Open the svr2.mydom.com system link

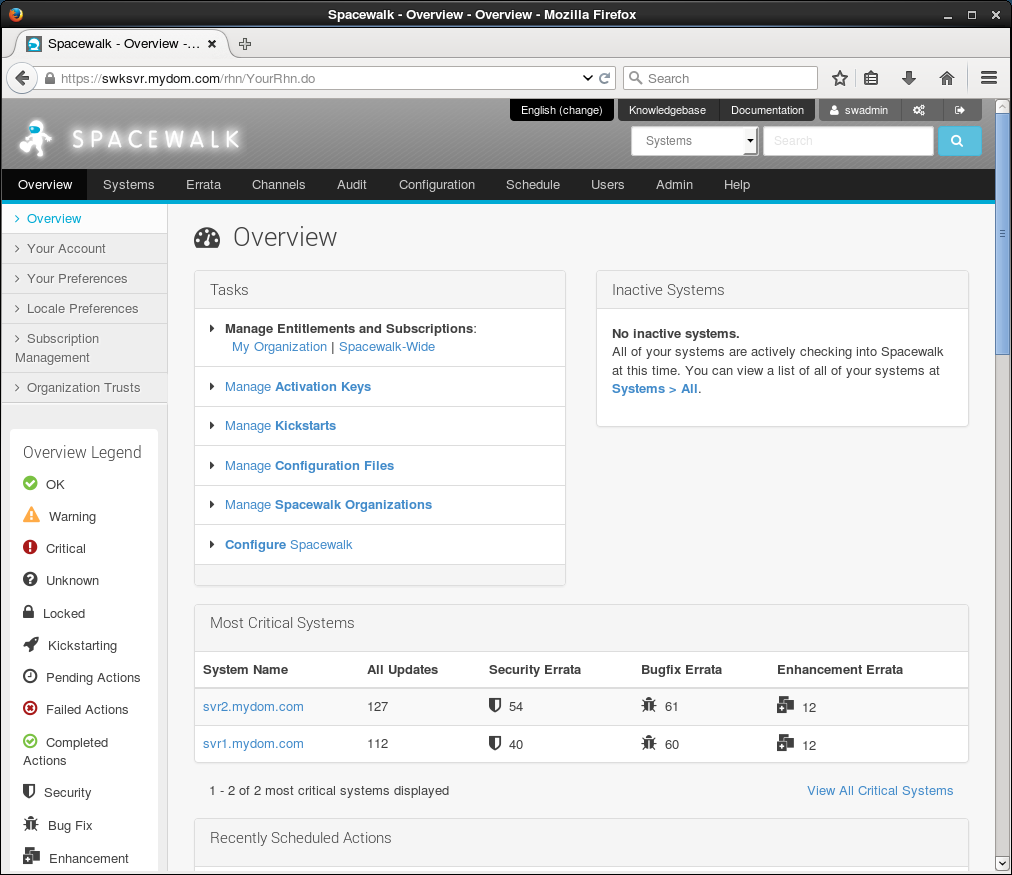click(x=253, y=707)
